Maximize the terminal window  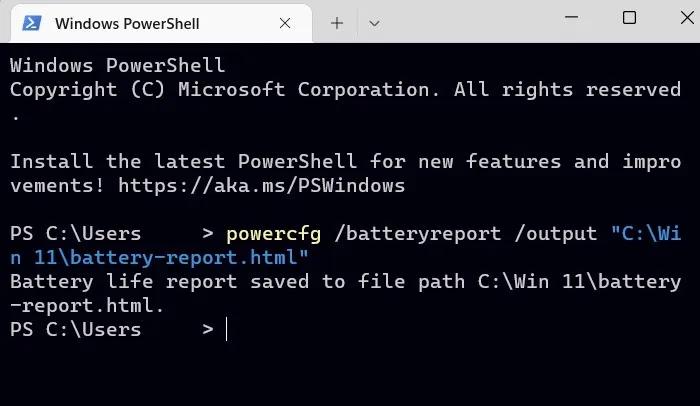click(629, 18)
